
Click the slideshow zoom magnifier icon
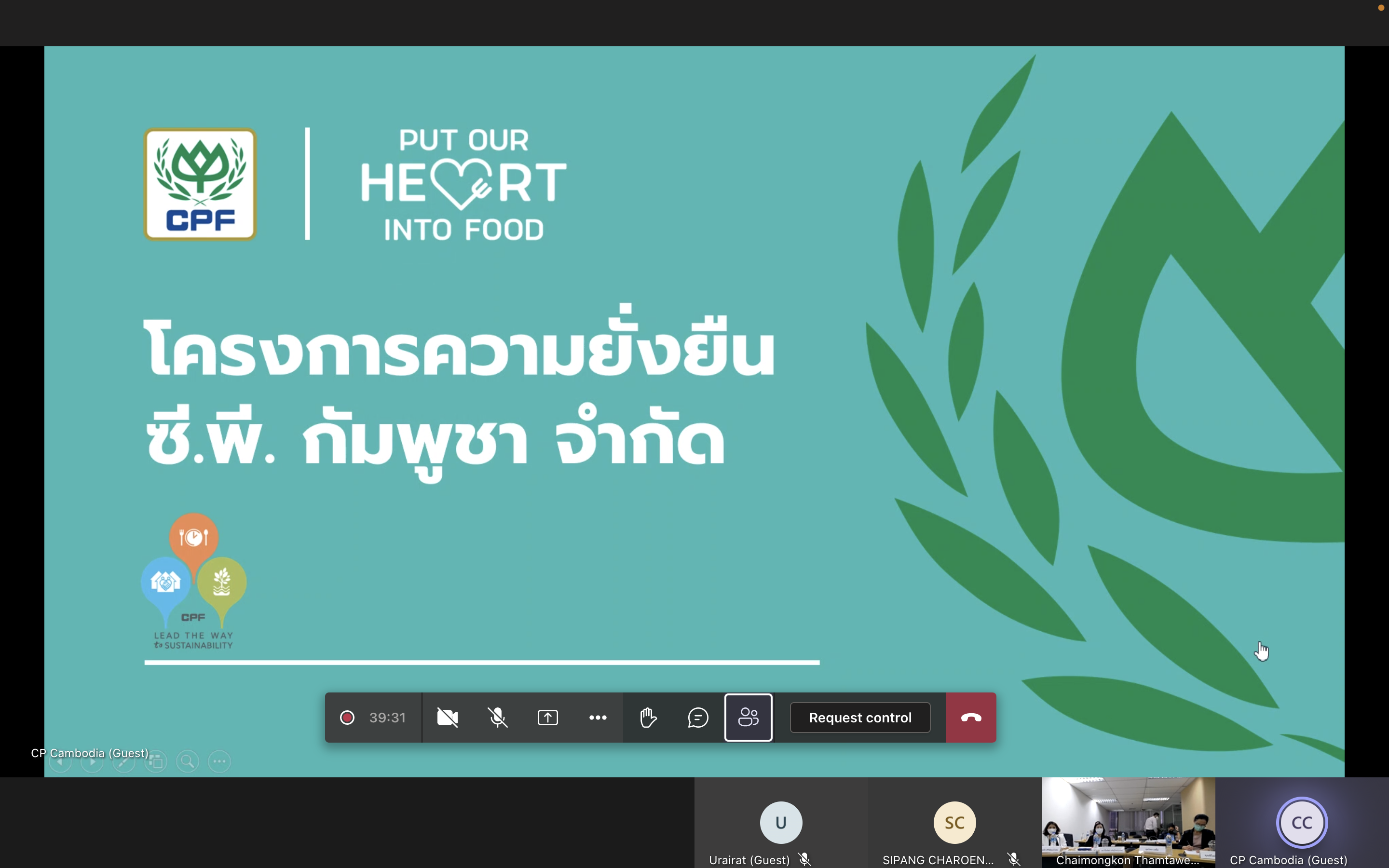tap(187, 762)
